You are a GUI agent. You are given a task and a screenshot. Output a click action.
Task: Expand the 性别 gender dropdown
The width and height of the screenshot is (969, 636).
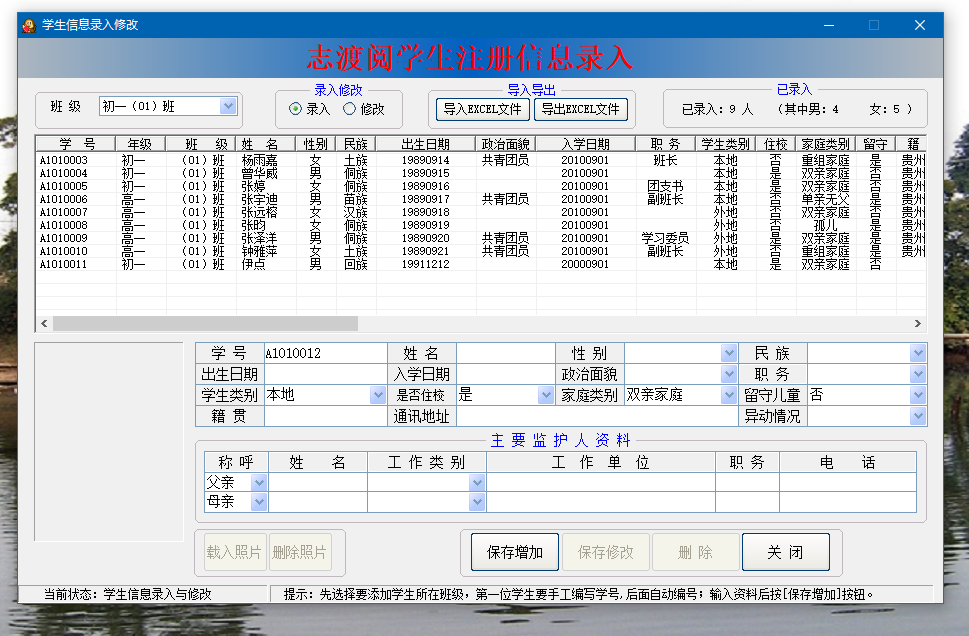point(729,353)
